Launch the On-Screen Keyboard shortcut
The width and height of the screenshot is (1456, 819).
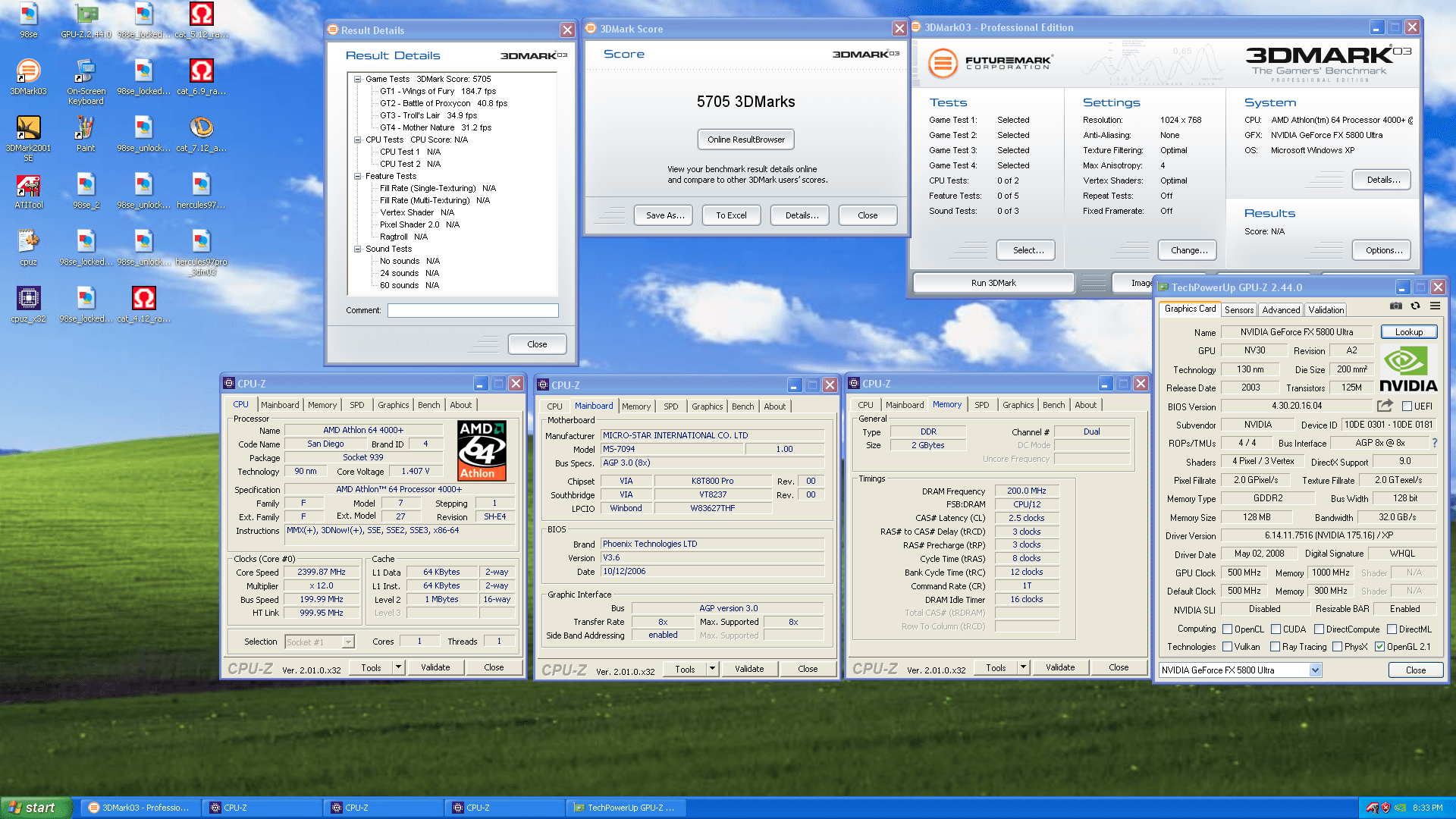point(86,82)
